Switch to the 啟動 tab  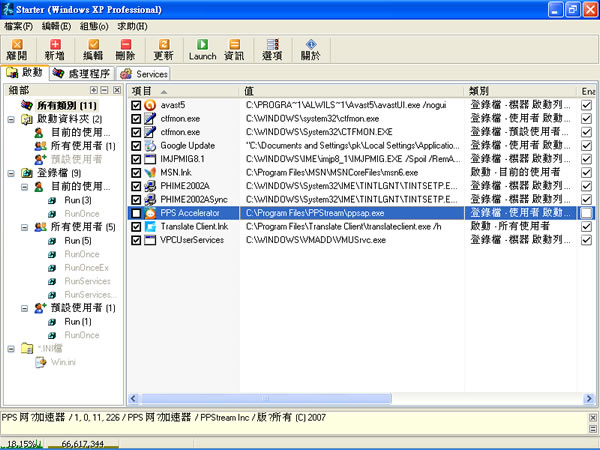tap(24, 72)
